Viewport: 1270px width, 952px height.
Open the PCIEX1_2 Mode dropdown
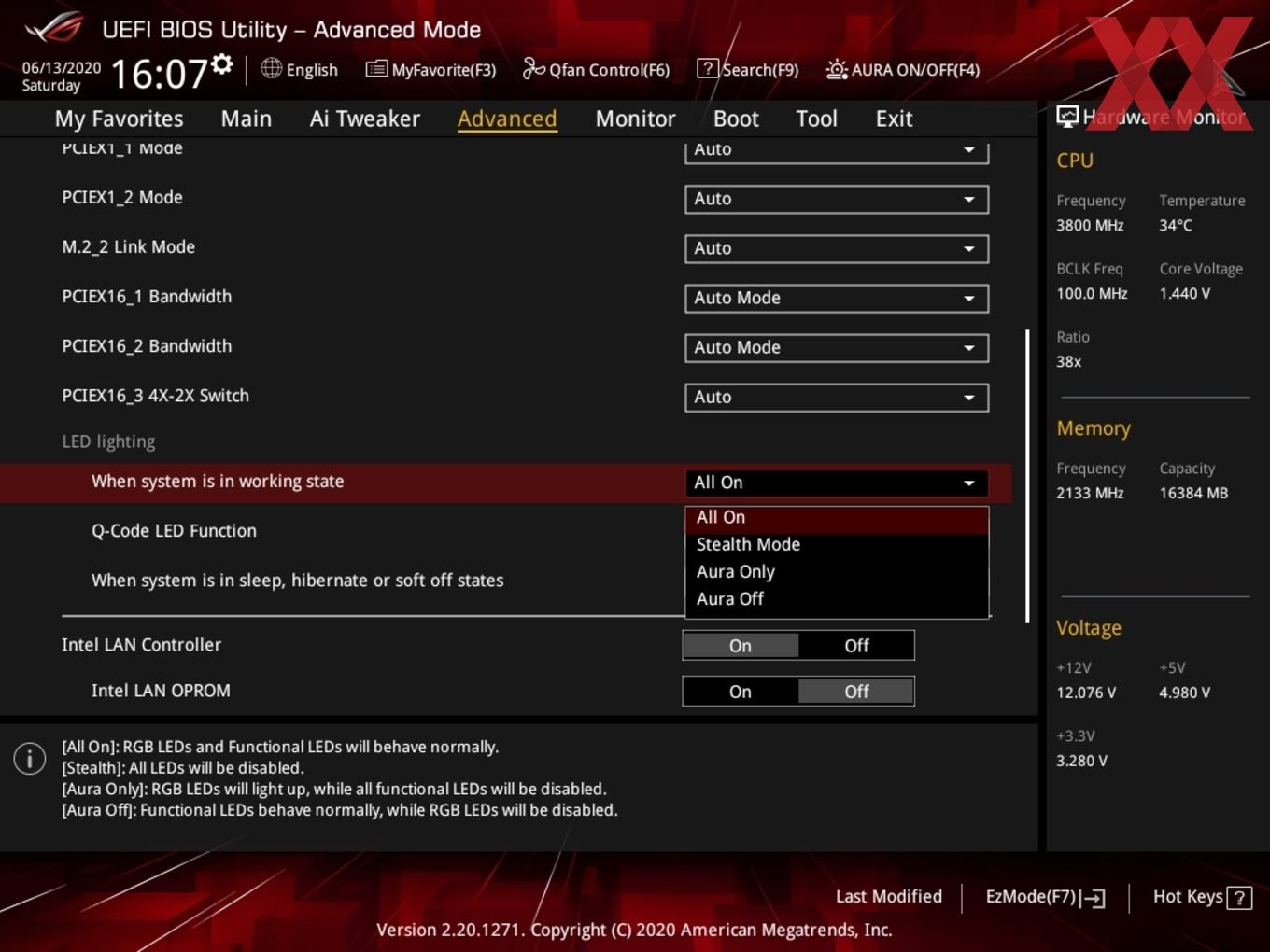click(837, 199)
